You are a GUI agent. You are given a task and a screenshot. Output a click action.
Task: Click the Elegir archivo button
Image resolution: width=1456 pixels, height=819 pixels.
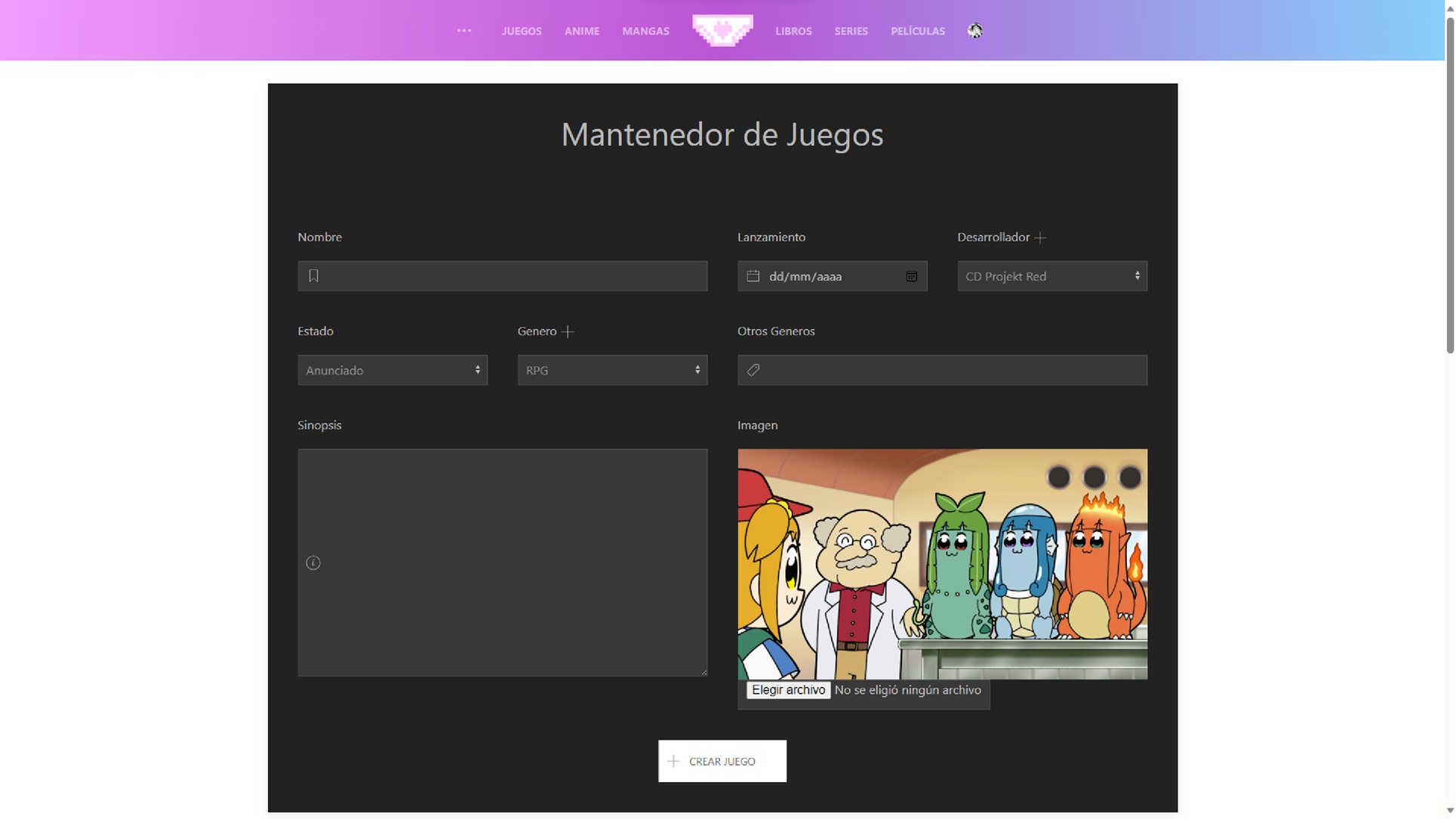788,690
